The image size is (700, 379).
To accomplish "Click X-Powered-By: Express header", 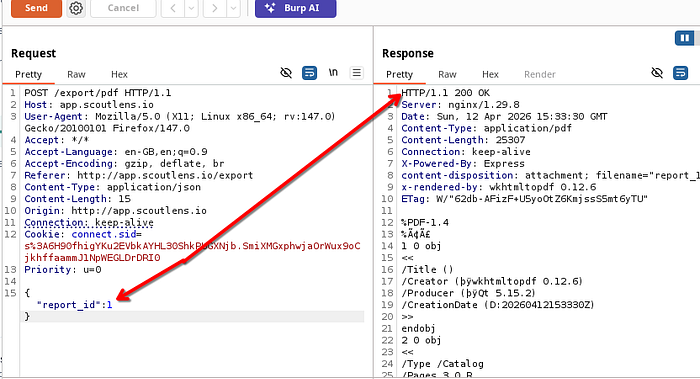I will pos(462,164).
